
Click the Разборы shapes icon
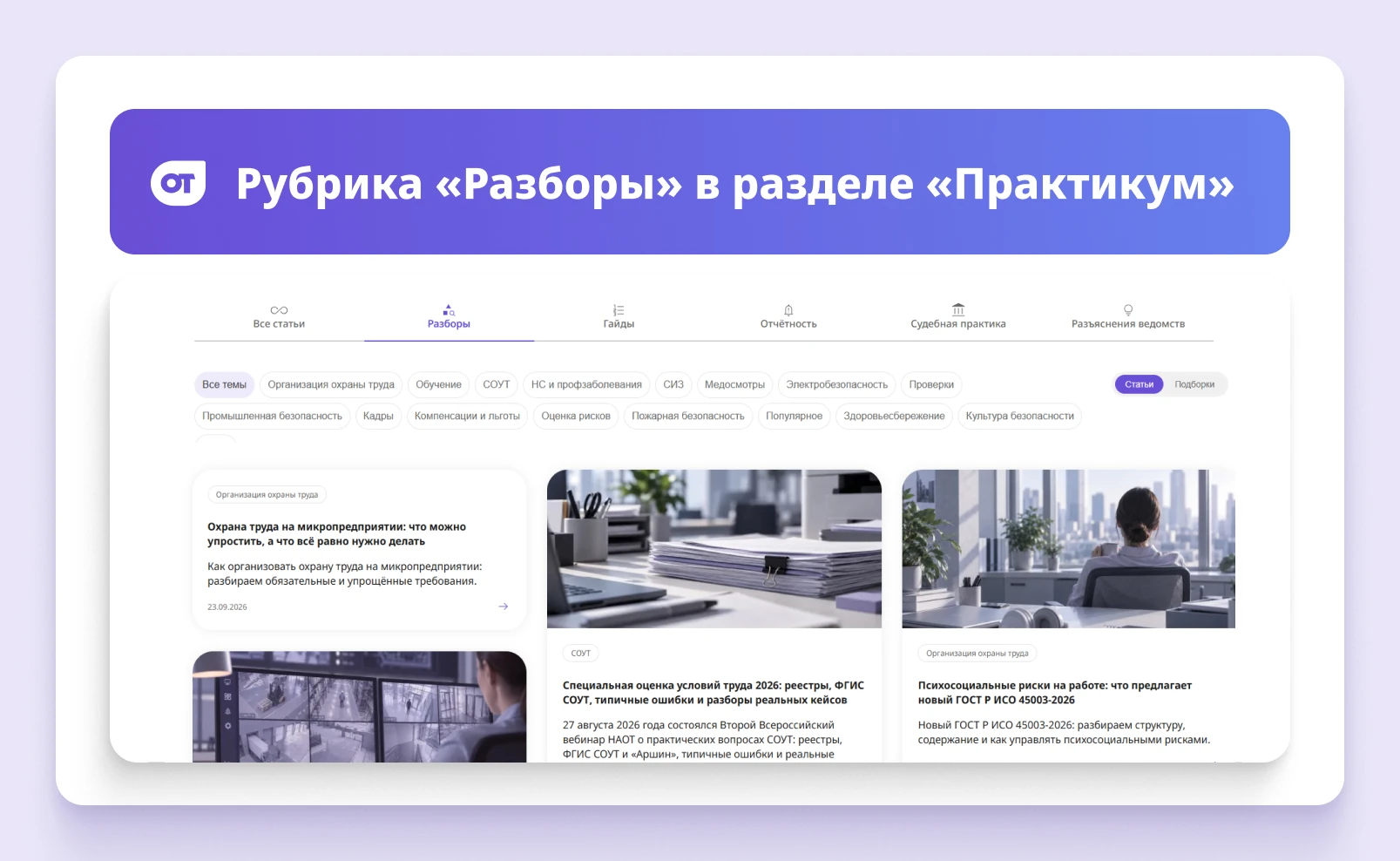point(449,310)
